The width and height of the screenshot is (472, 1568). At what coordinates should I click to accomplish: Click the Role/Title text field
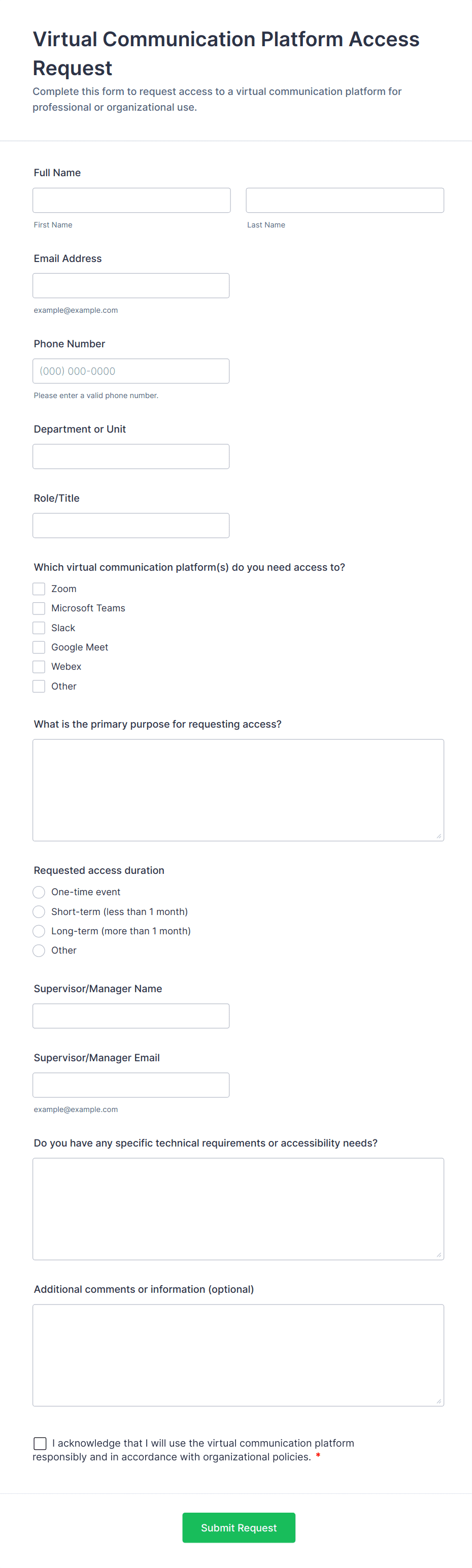point(131,526)
